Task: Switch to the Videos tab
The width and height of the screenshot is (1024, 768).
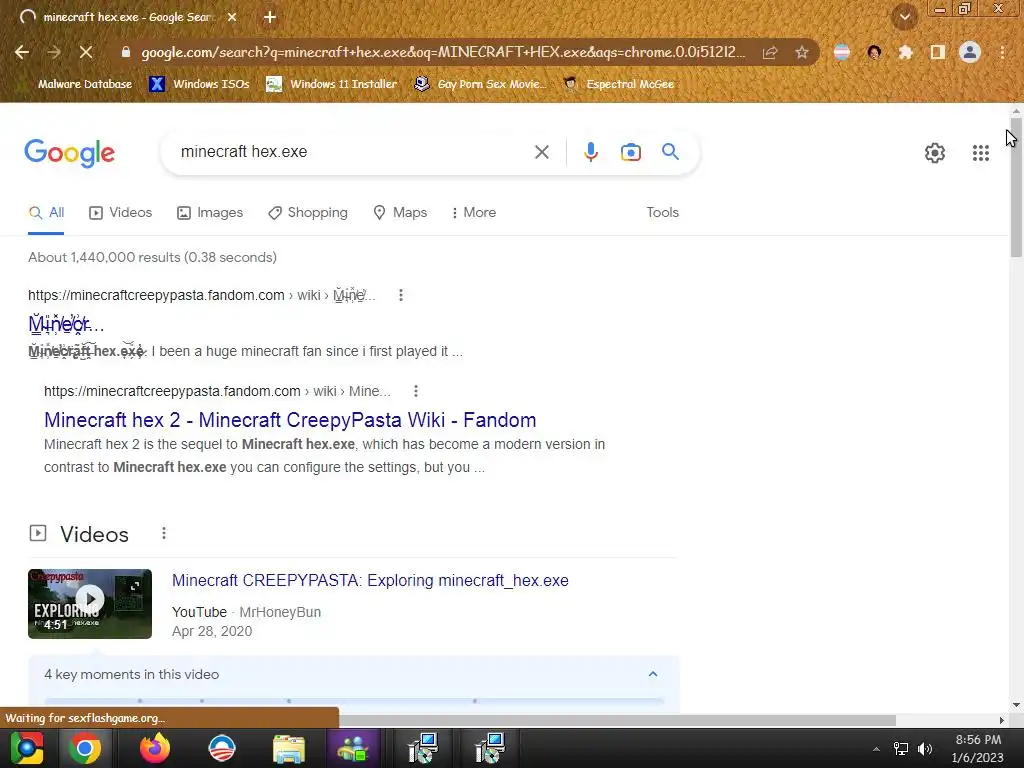Action: [x=121, y=213]
